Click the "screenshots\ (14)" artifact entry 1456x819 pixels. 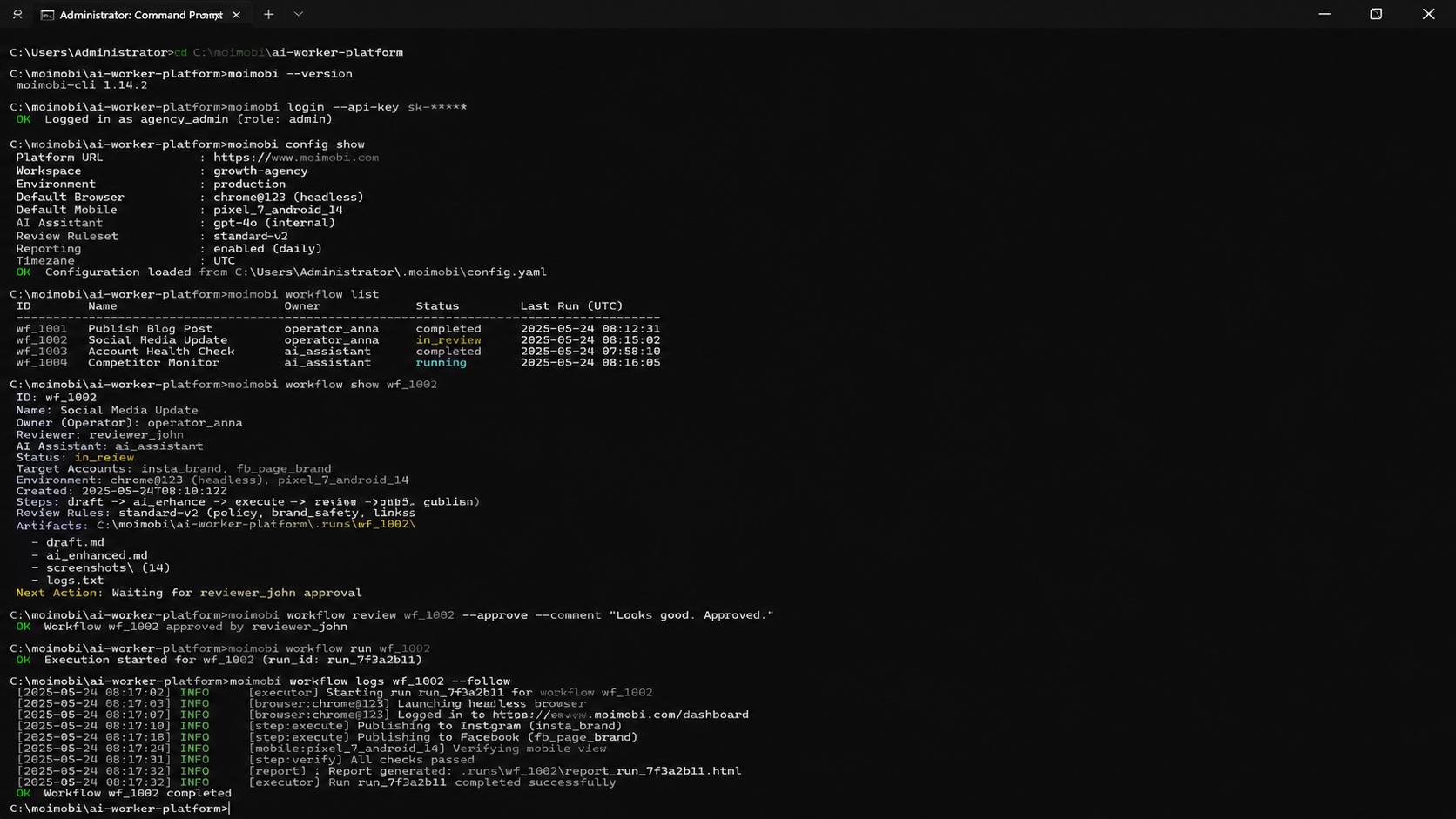pos(108,567)
